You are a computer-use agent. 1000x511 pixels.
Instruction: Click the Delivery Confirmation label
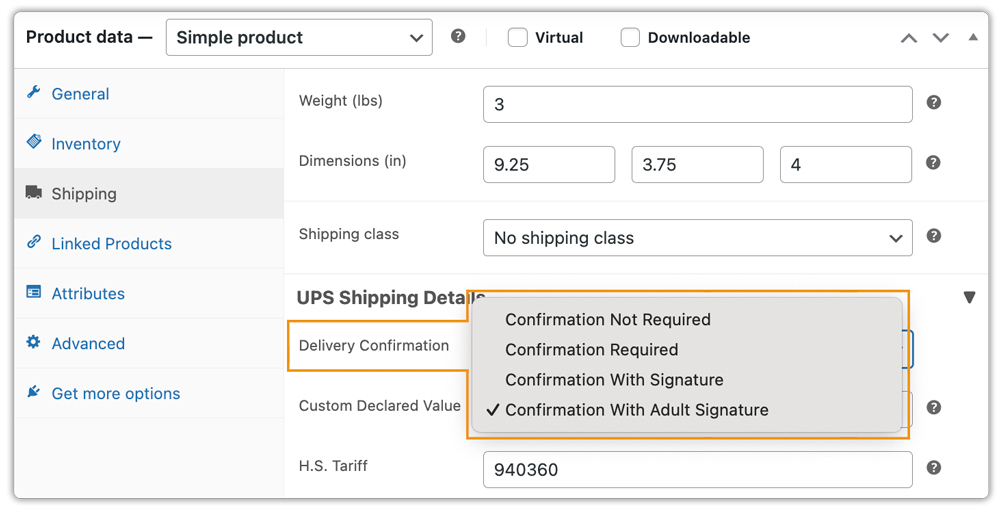(x=374, y=346)
